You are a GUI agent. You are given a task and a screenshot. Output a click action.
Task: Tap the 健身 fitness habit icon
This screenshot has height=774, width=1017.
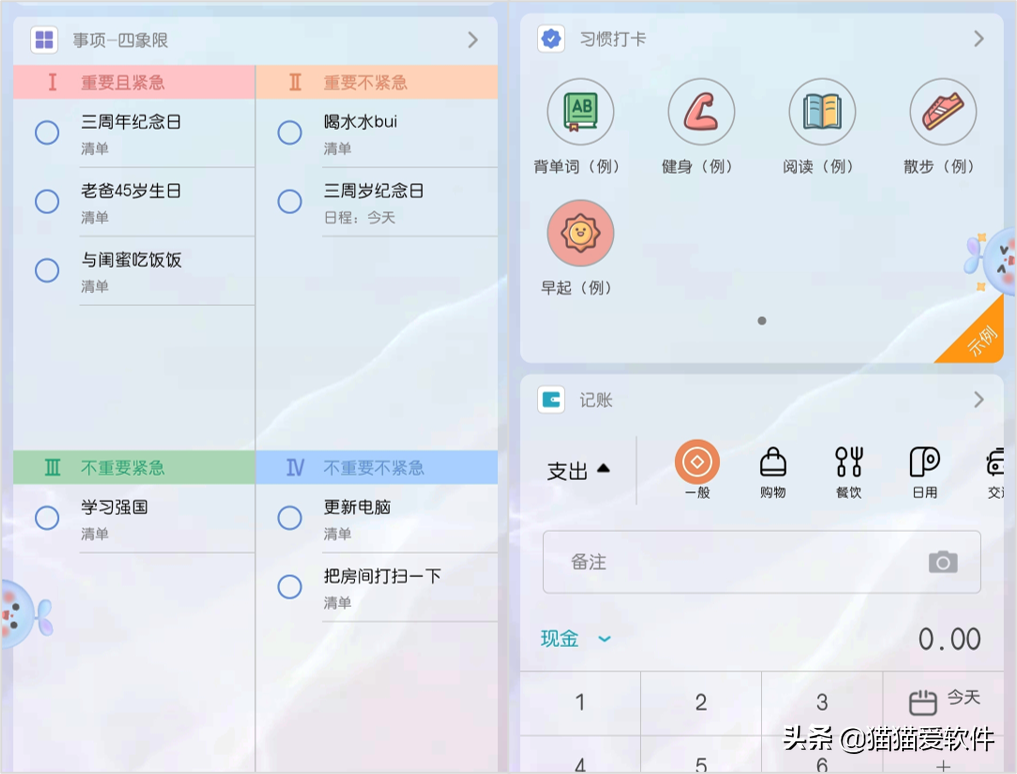tap(701, 112)
